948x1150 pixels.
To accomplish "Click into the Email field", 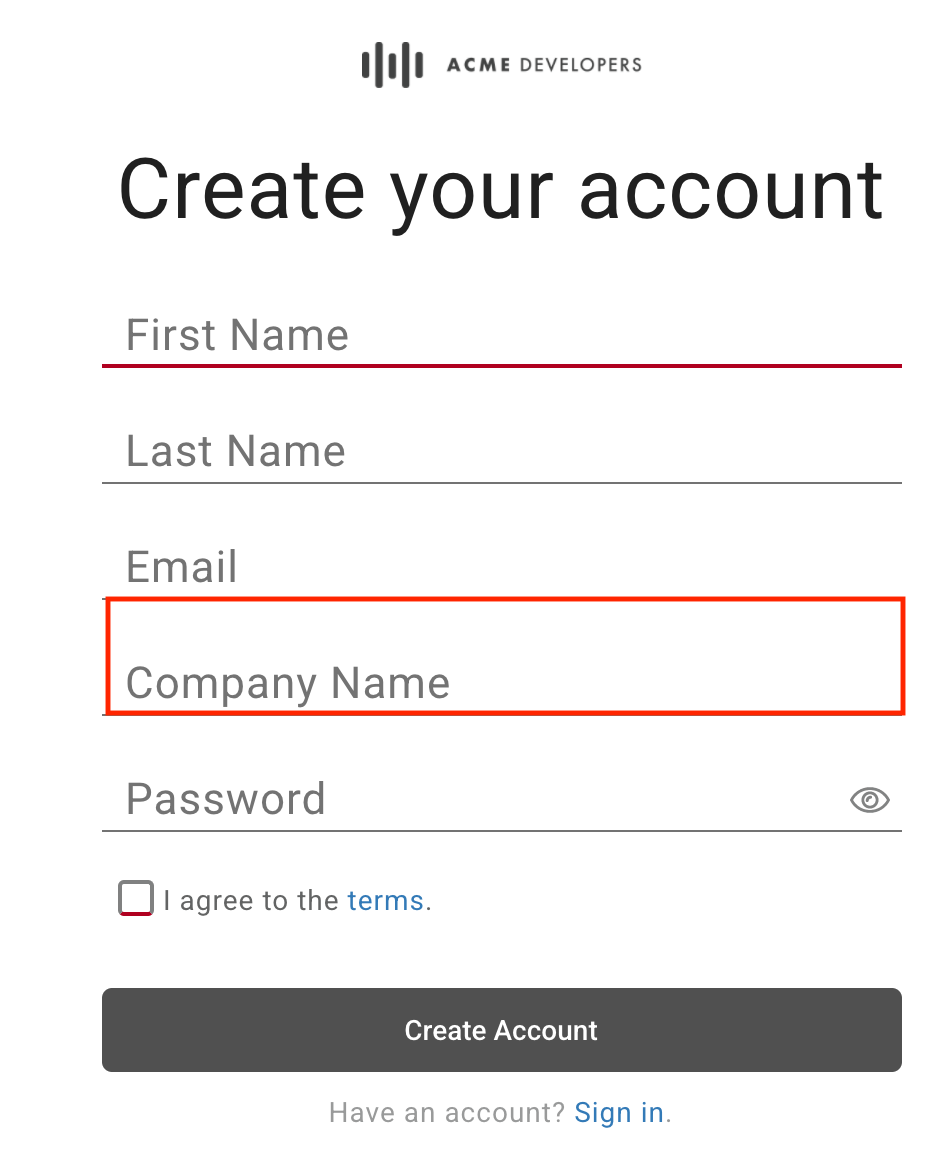I will [500, 567].
